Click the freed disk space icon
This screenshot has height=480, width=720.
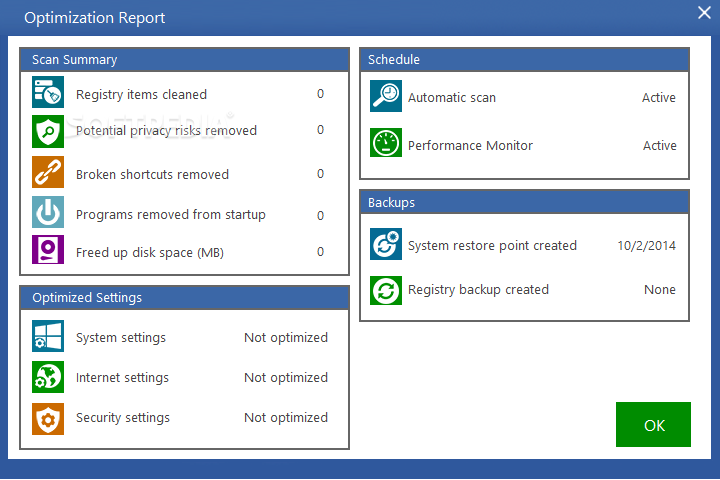[48, 249]
